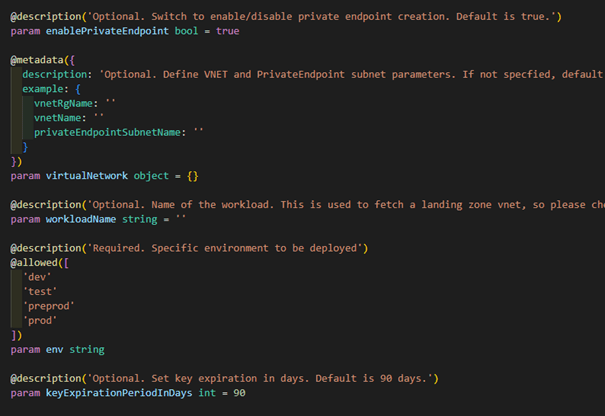Click the privateEndpointSubnetName property
The width and height of the screenshot is (605, 416).
pyautogui.click(x=109, y=131)
